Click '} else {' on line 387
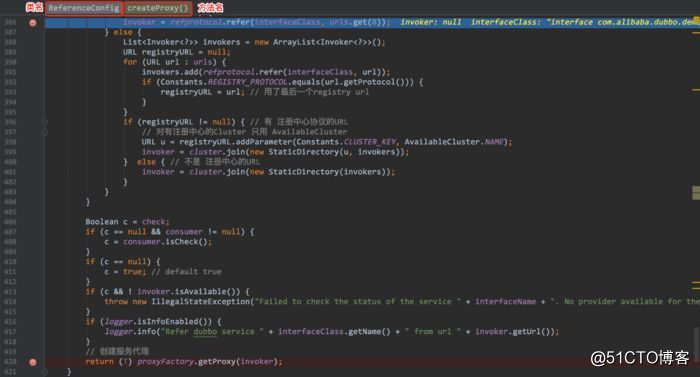Viewport: 700px width, 377px height. click(123, 32)
